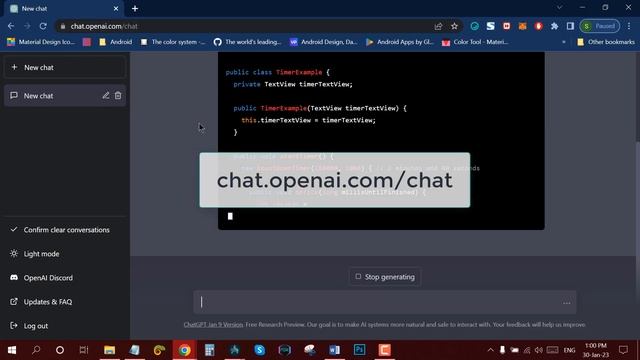Open Camtasia from taskbar
Viewport: 640px width, 360px height.
(x=384, y=350)
